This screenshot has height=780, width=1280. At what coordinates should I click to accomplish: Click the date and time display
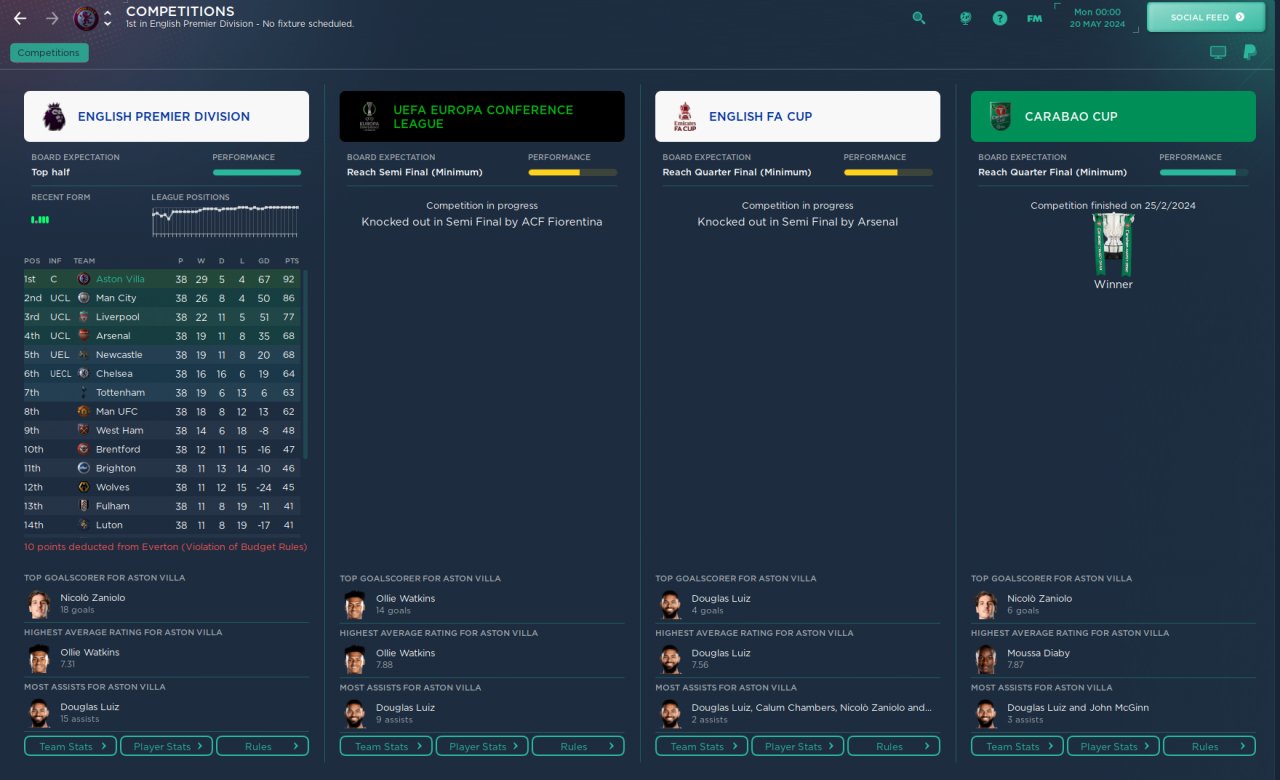1099,17
